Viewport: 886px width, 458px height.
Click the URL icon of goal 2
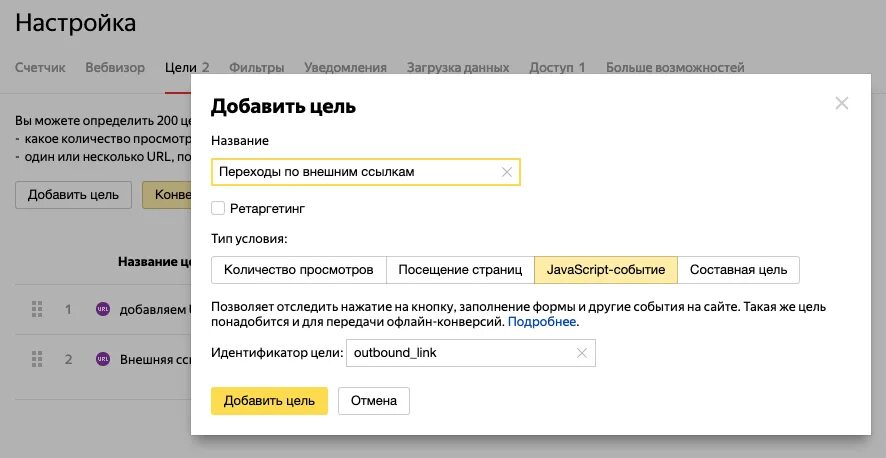tap(103, 359)
